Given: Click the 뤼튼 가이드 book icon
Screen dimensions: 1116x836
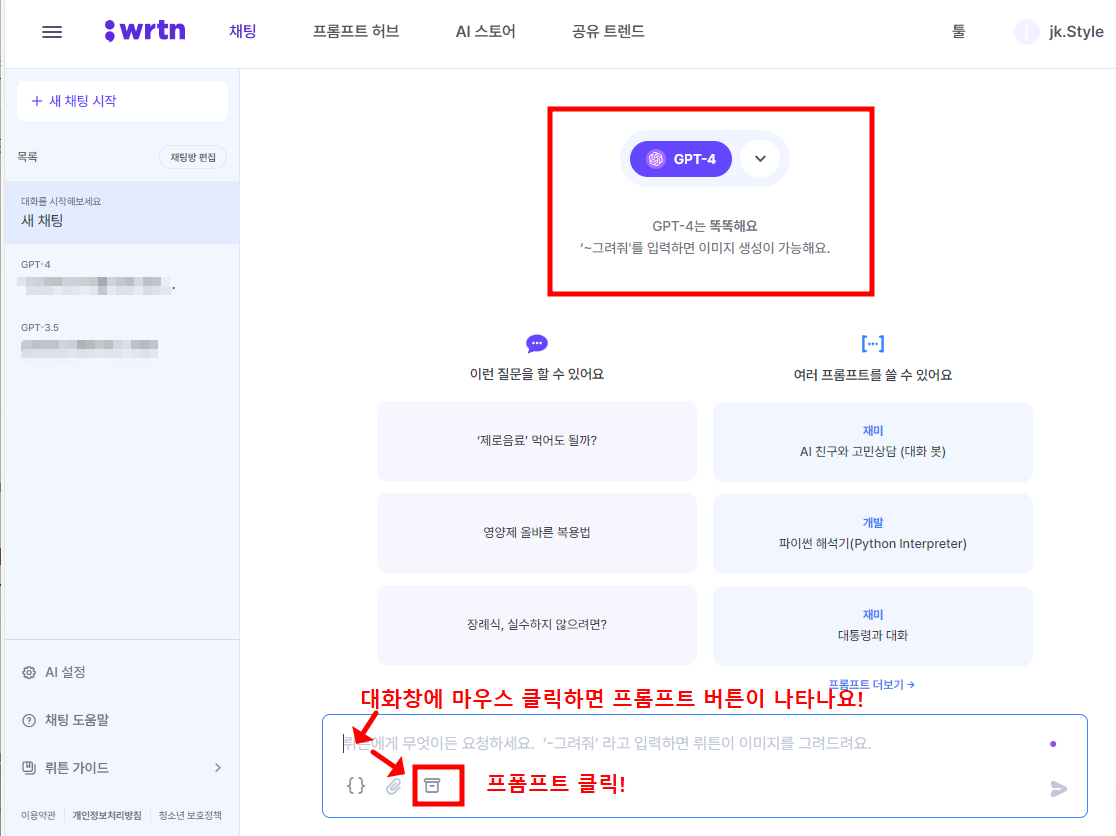Looking at the screenshot, I should (x=29, y=768).
